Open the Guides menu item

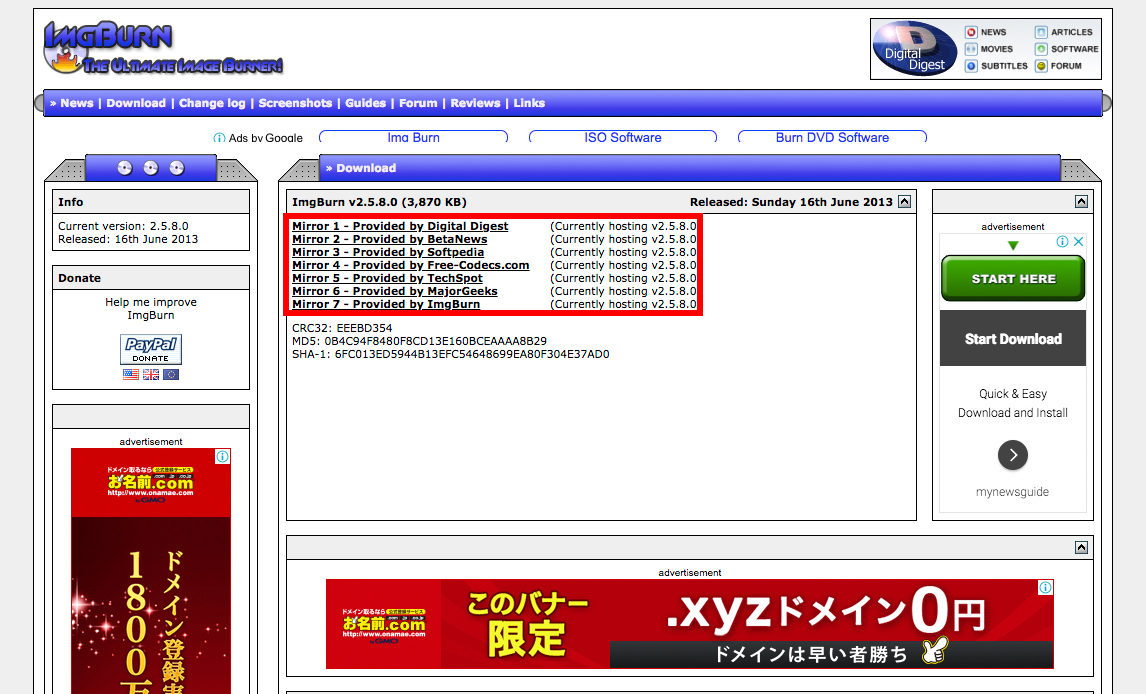(x=365, y=103)
